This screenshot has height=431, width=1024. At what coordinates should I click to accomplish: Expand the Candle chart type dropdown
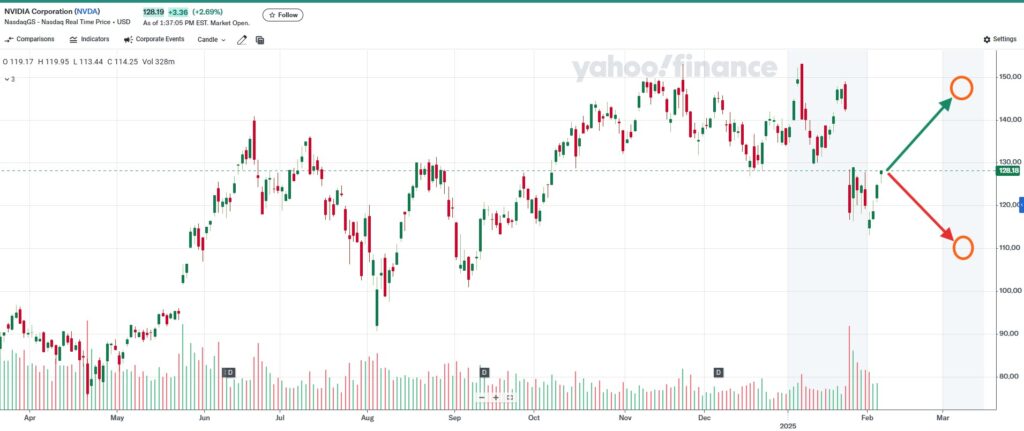pyautogui.click(x=212, y=40)
